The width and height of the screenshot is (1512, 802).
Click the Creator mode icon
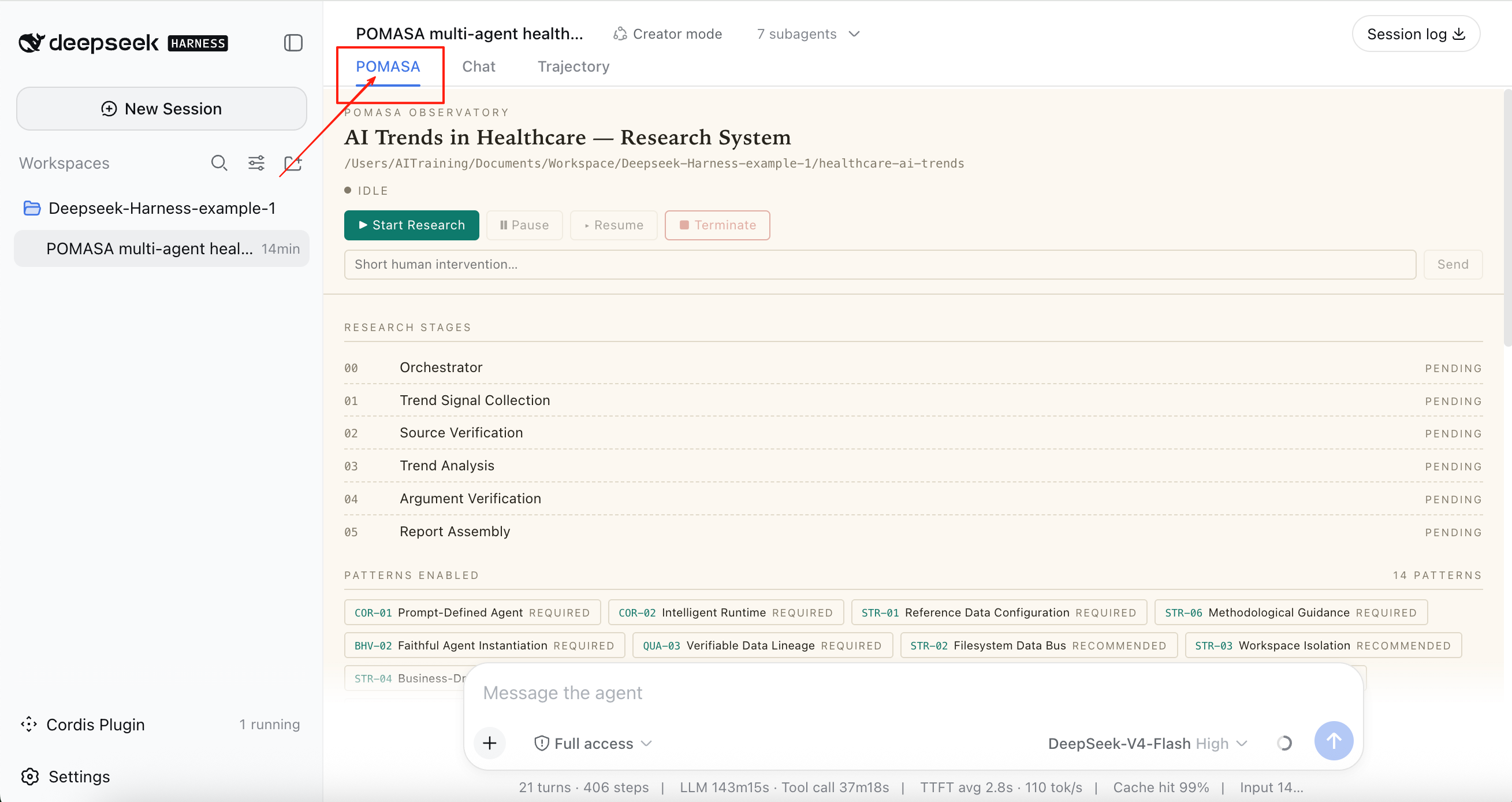click(620, 34)
